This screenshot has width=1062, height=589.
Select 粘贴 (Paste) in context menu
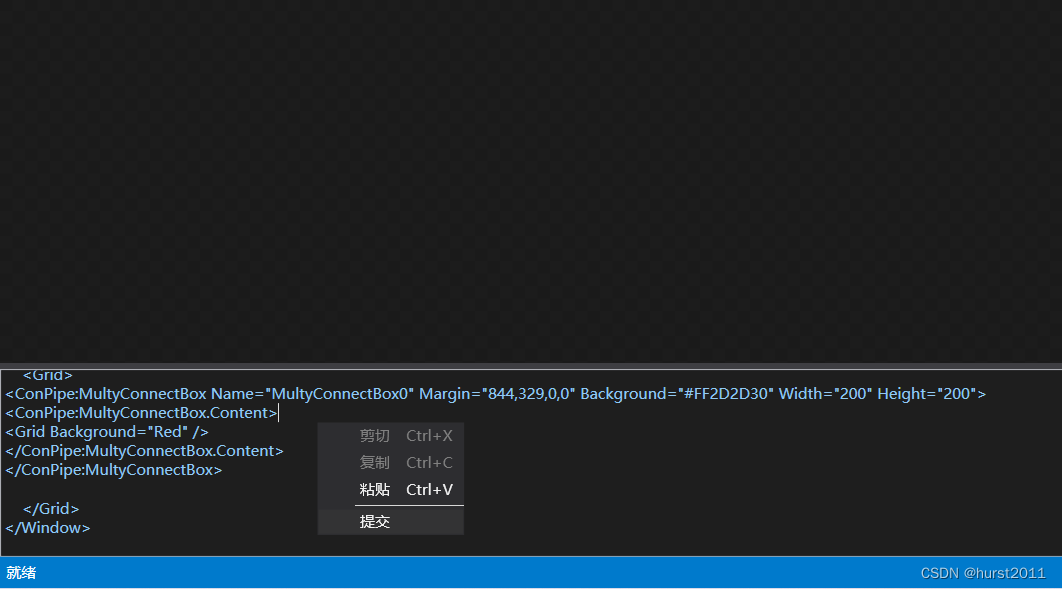point(391,490)
